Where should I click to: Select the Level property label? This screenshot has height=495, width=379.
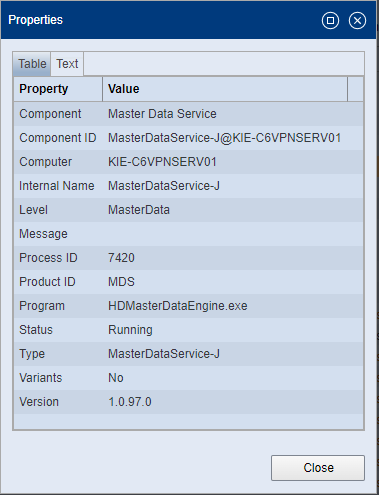click(x=33, y=210)
